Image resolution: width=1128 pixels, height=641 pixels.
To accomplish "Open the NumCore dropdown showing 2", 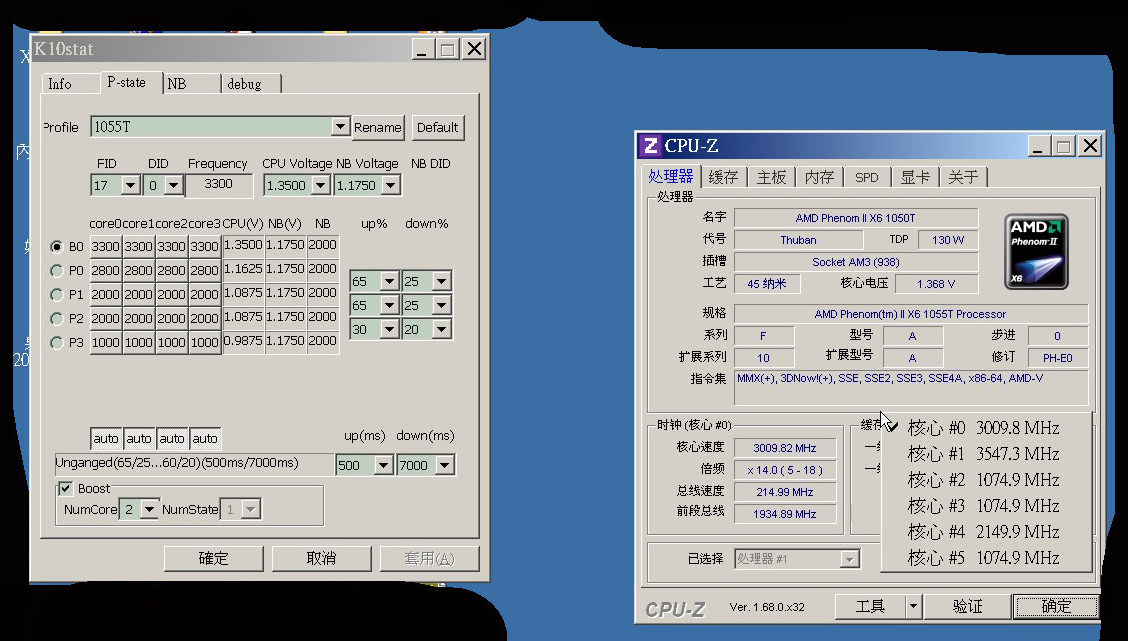I will [149, 509].
